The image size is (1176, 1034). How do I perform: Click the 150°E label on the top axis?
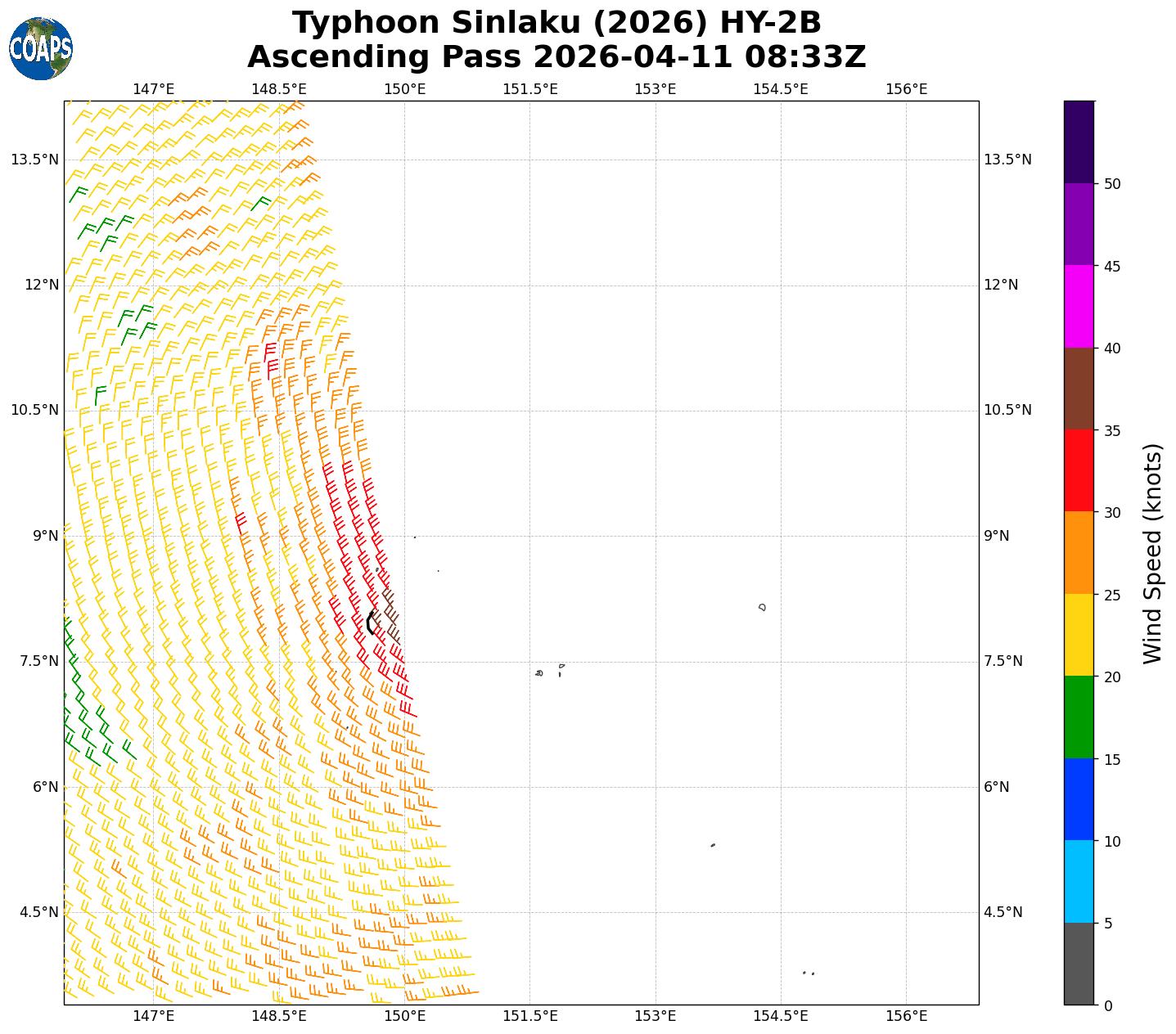pyautogui.click(x=404, y=88)
